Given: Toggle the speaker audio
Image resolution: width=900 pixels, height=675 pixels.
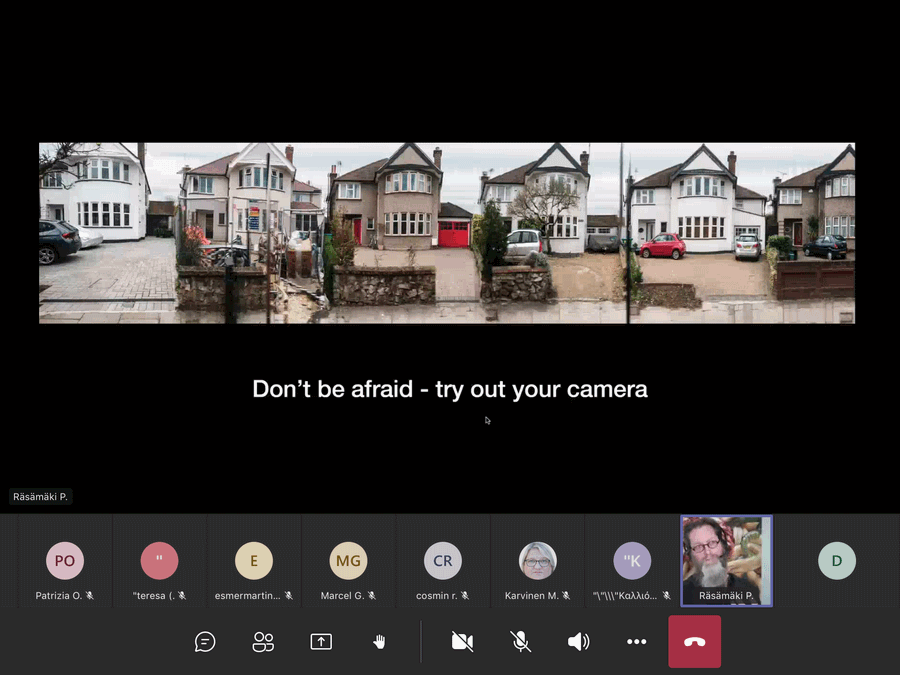Looking at the screenshot, I should (x=578, y=642).
